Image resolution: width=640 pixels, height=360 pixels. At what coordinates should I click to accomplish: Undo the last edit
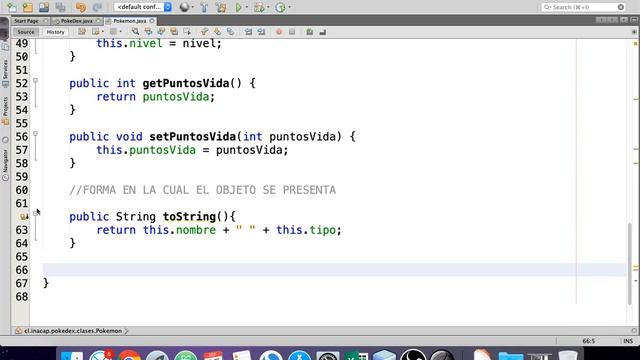point(80,7)
